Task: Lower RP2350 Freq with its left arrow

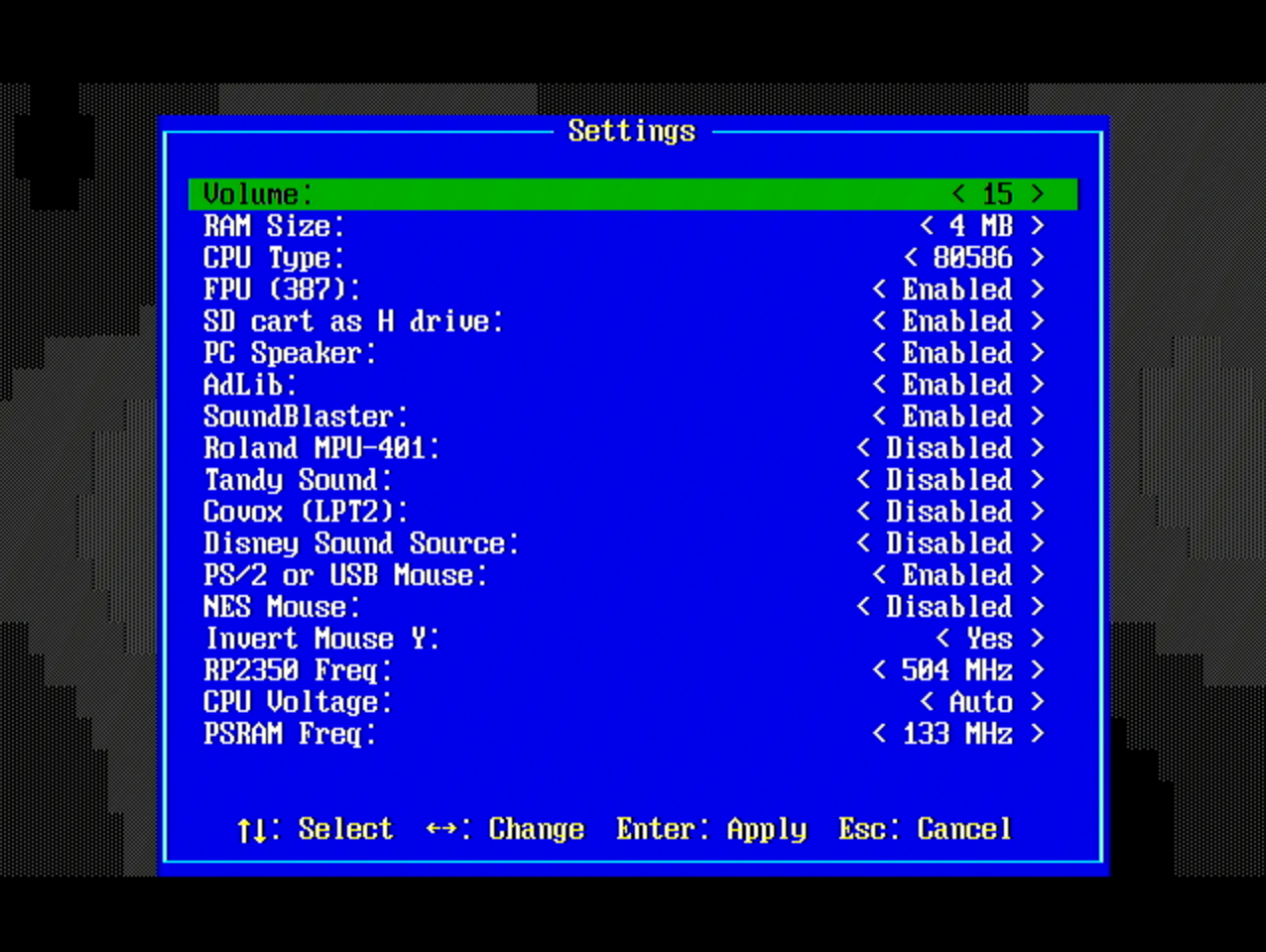Action: pos(879,670)
